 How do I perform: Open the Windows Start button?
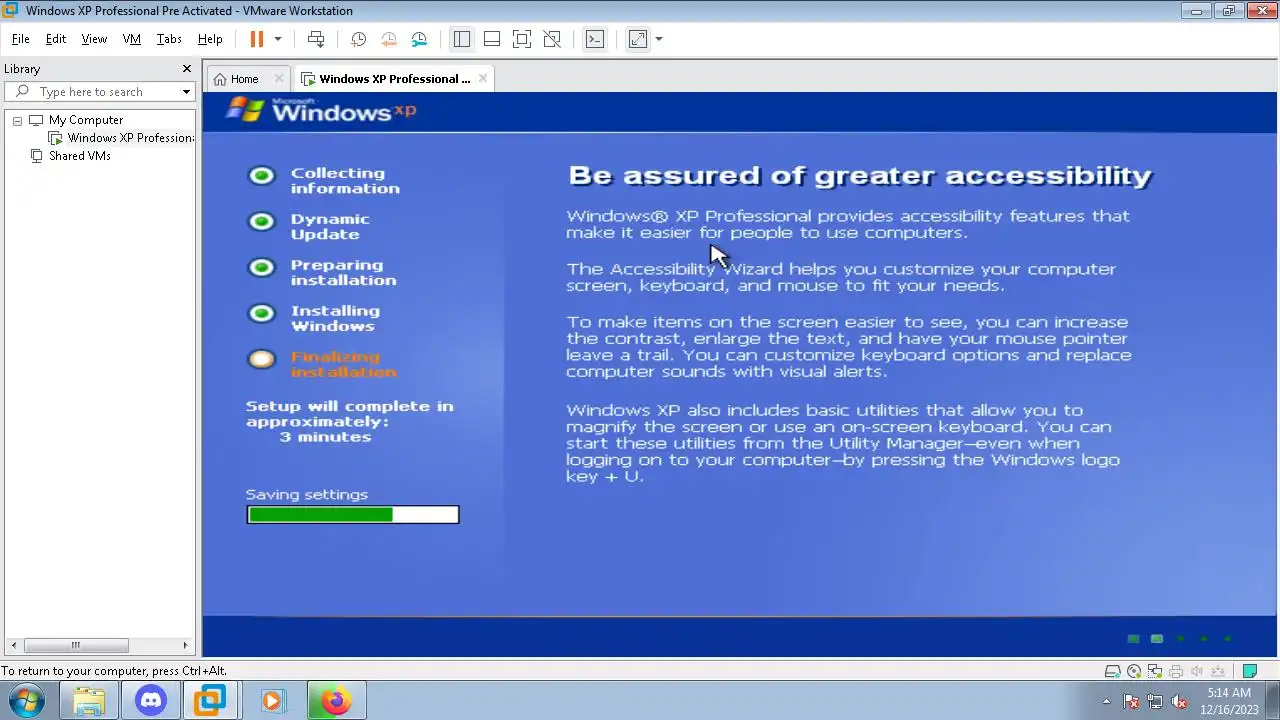tap(27, 700)
